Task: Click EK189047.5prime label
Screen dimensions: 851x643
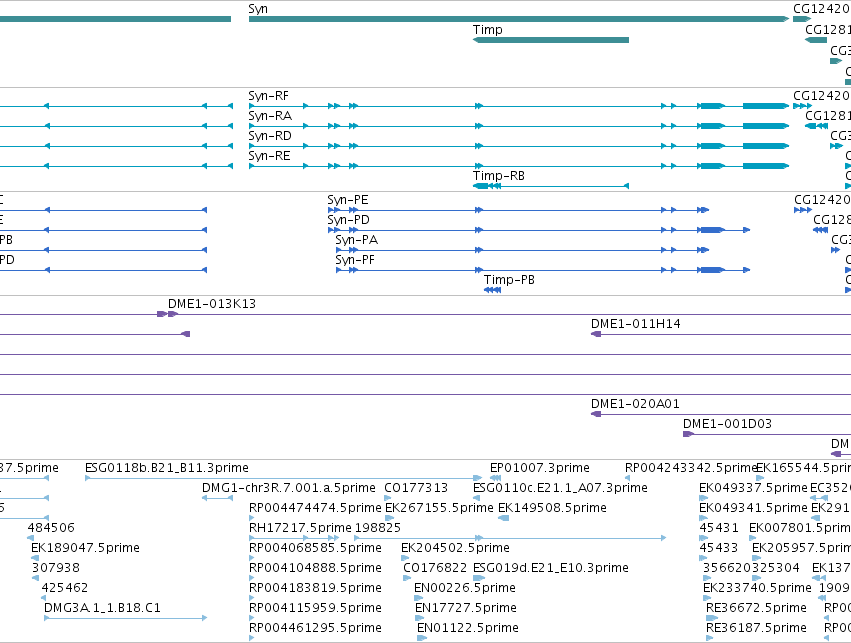Action: (85, 548)
